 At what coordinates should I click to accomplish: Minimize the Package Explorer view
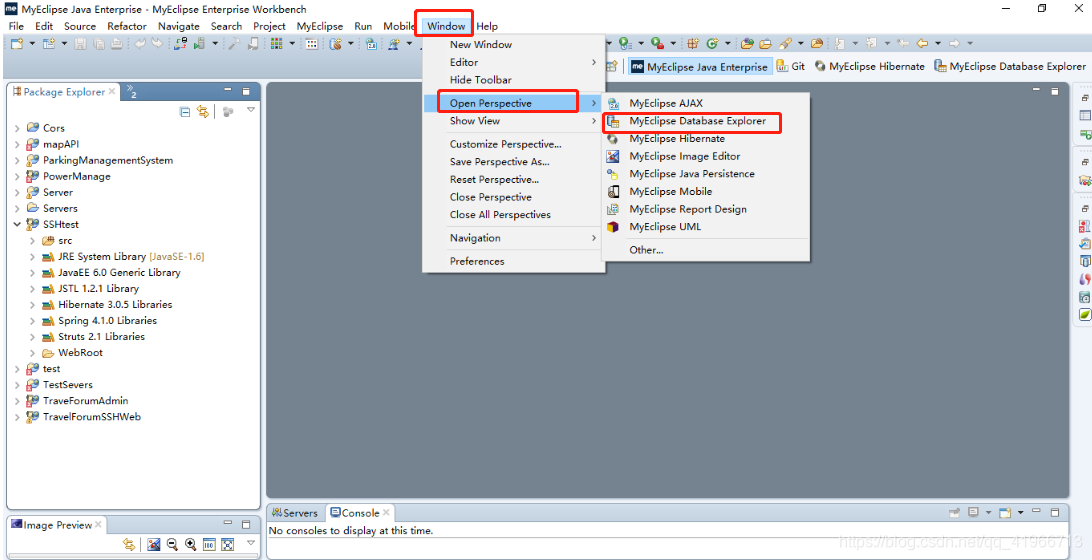tap(228, 91)
